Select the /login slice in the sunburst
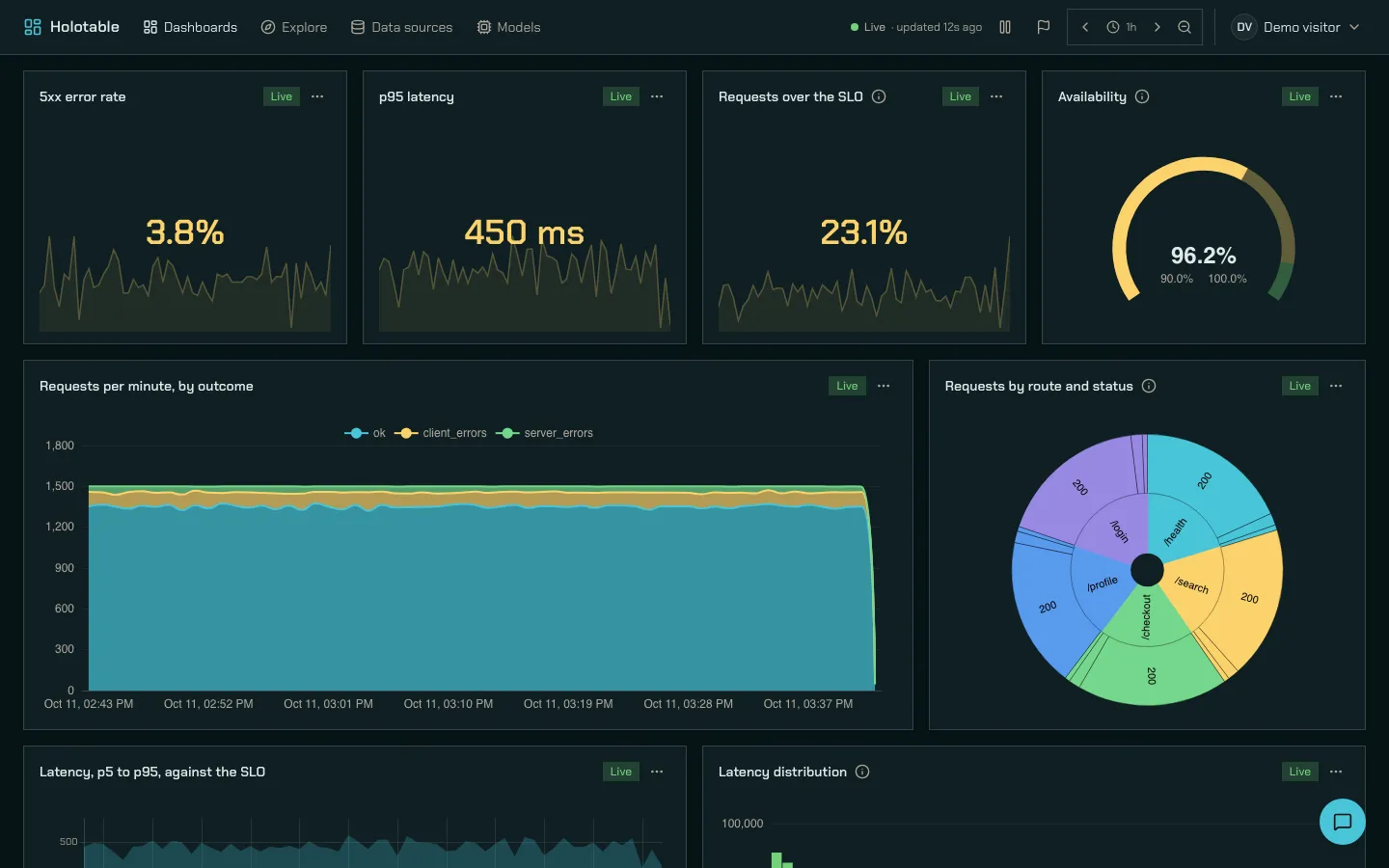This screenshot has height=868, width=1389. [1117, 530]
